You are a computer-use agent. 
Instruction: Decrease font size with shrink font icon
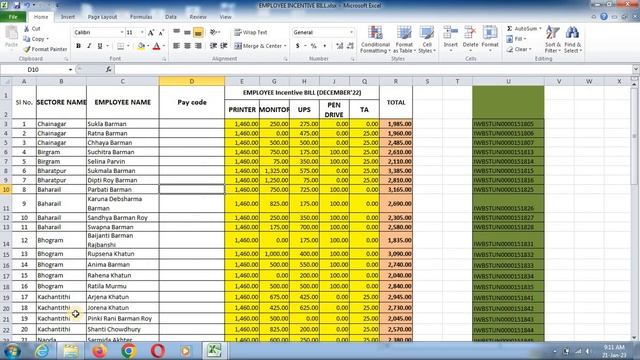click(161, 32)
